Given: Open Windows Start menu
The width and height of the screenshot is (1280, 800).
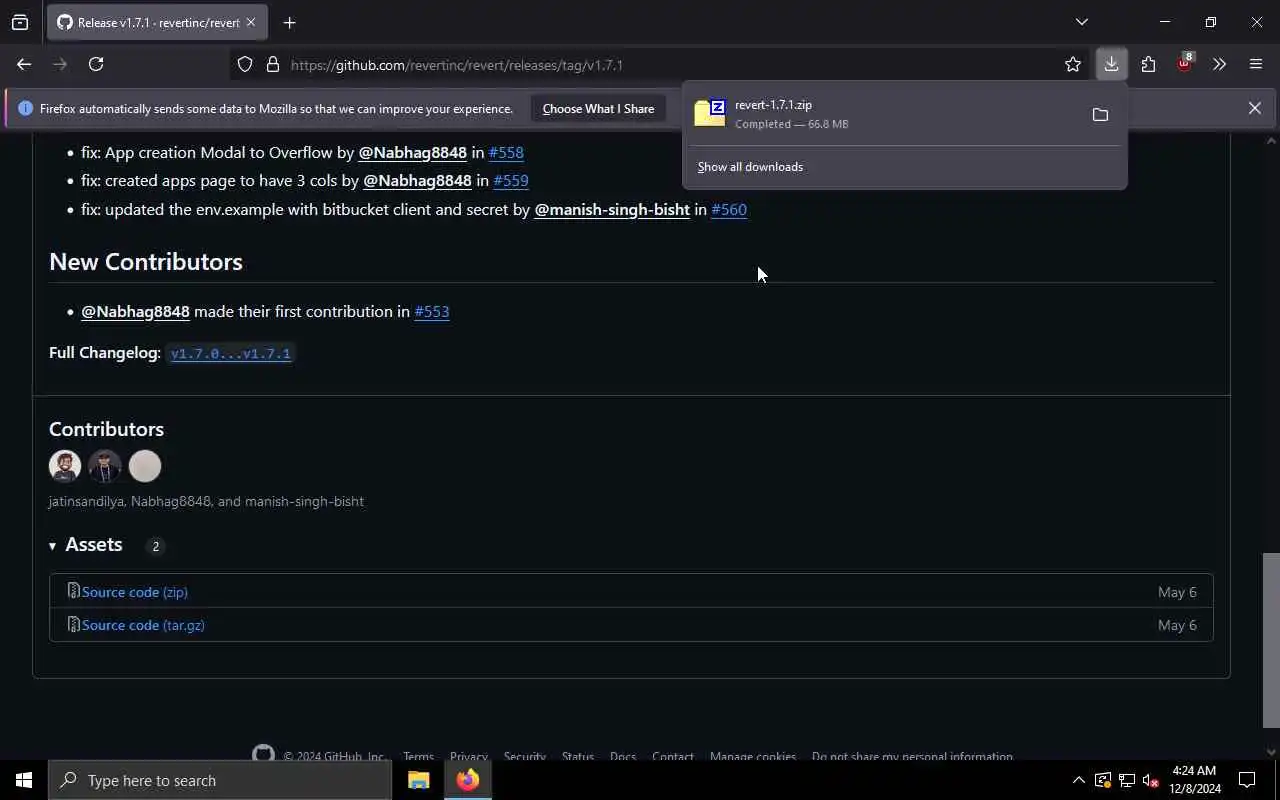Looking at the screenshot, I should [x=24, y=780].
